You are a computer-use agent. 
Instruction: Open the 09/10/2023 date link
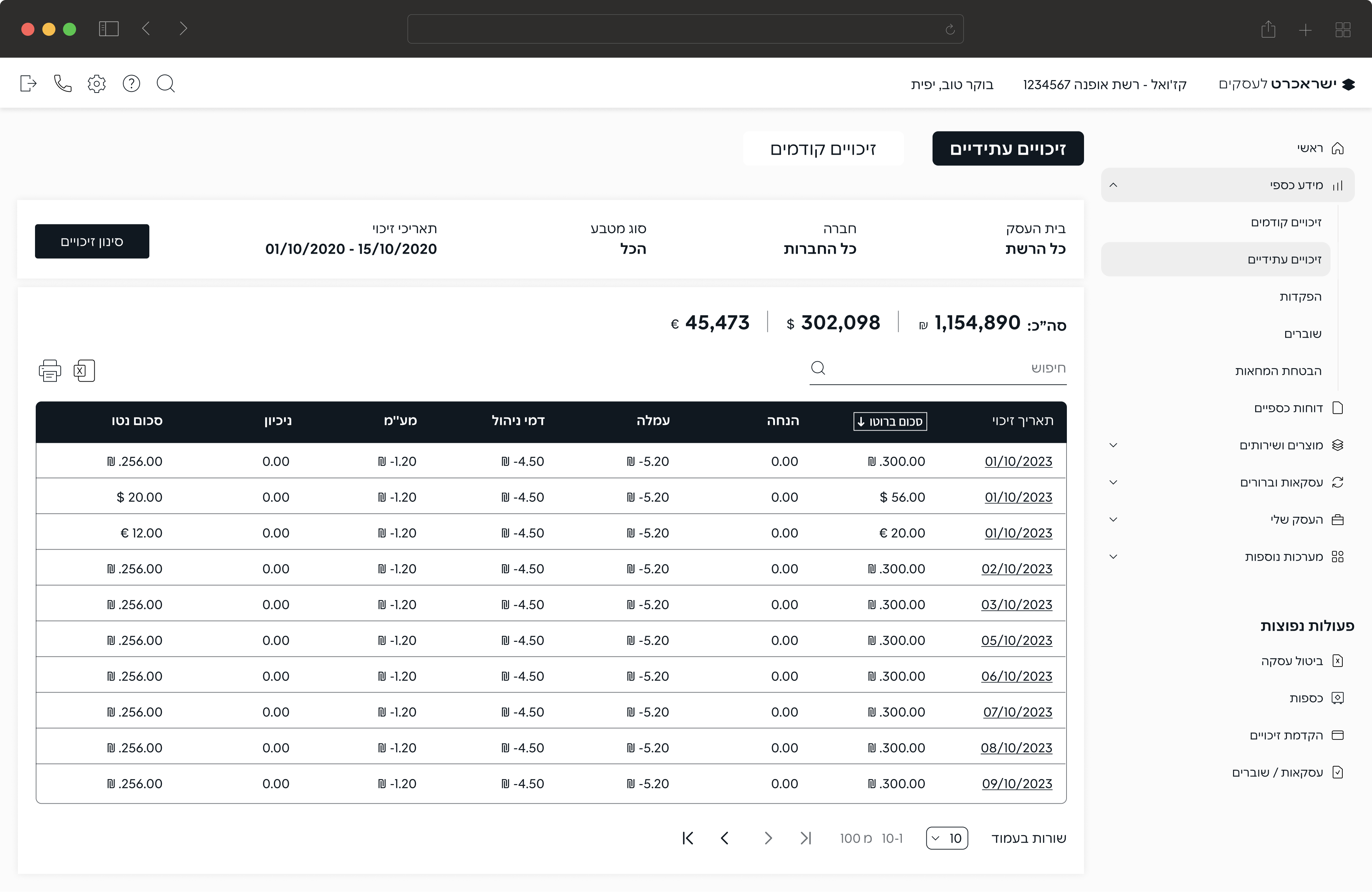[x=1017, y=784]
